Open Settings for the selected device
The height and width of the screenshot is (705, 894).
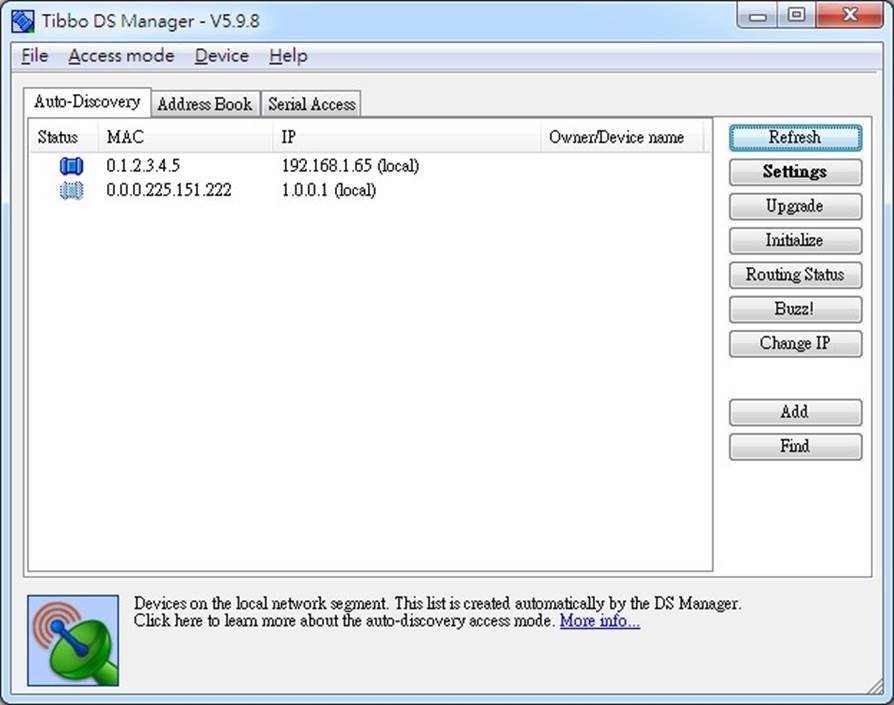[x=794, y=171]
